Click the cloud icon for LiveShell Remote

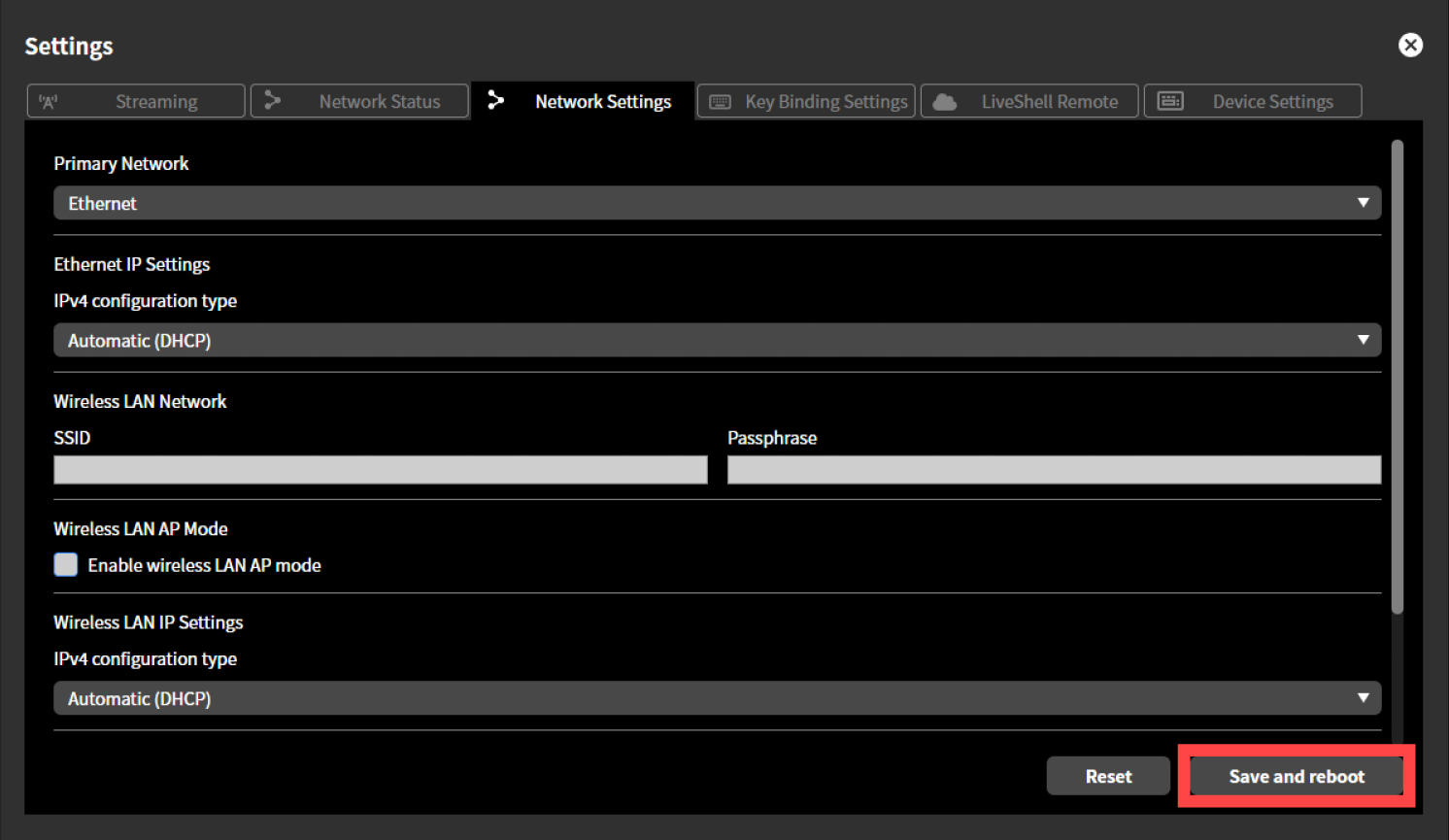point(943,100)
